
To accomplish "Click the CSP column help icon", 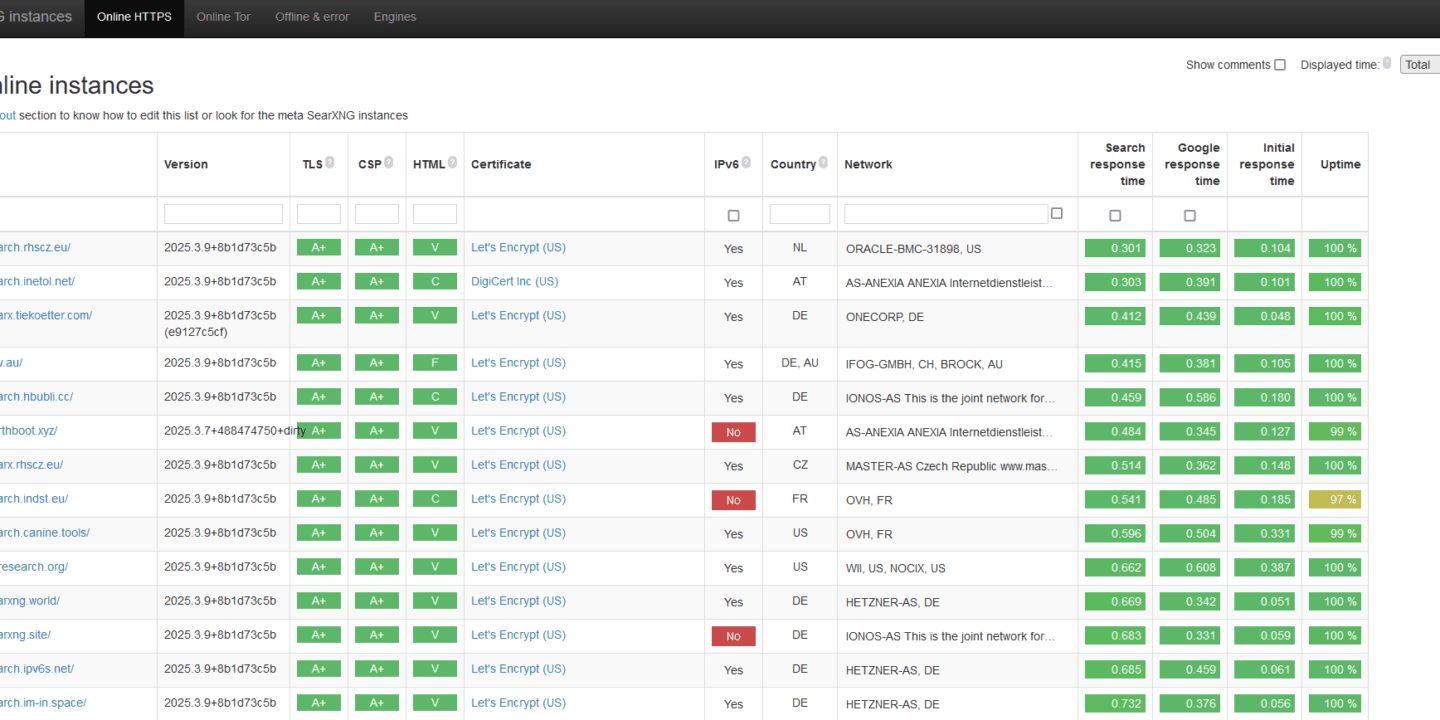I will point(388,162).
